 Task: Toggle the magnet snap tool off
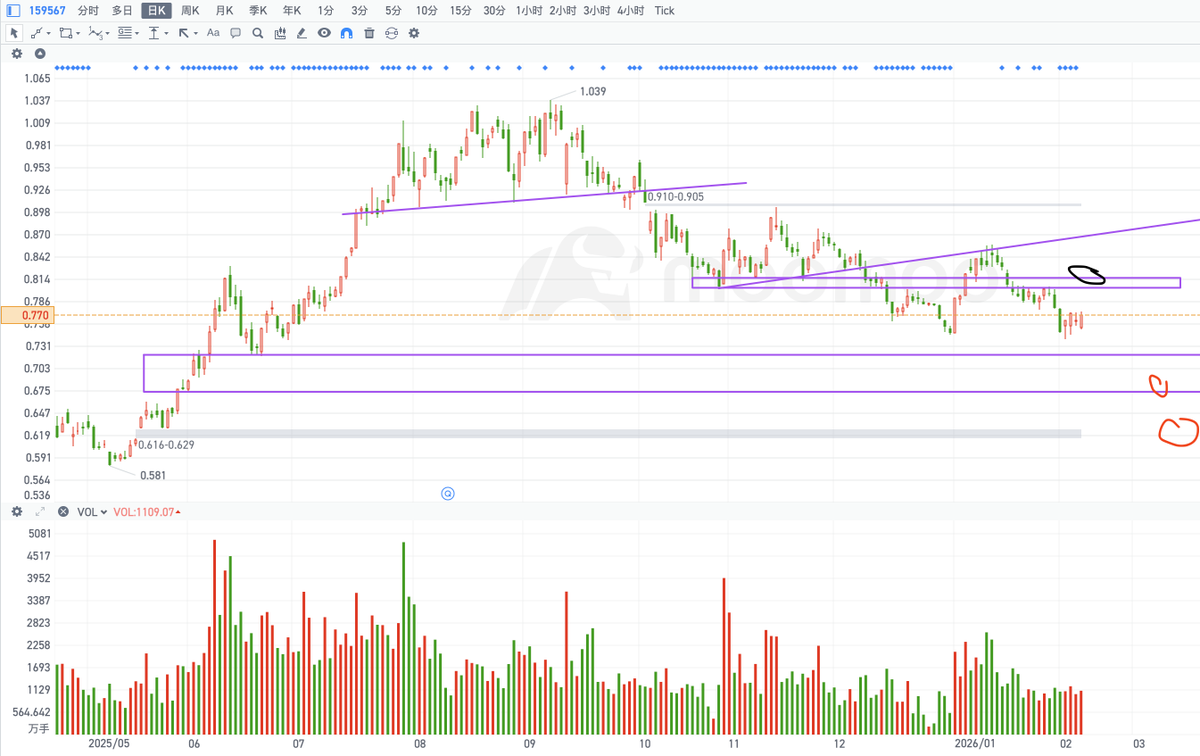[346, 33]
